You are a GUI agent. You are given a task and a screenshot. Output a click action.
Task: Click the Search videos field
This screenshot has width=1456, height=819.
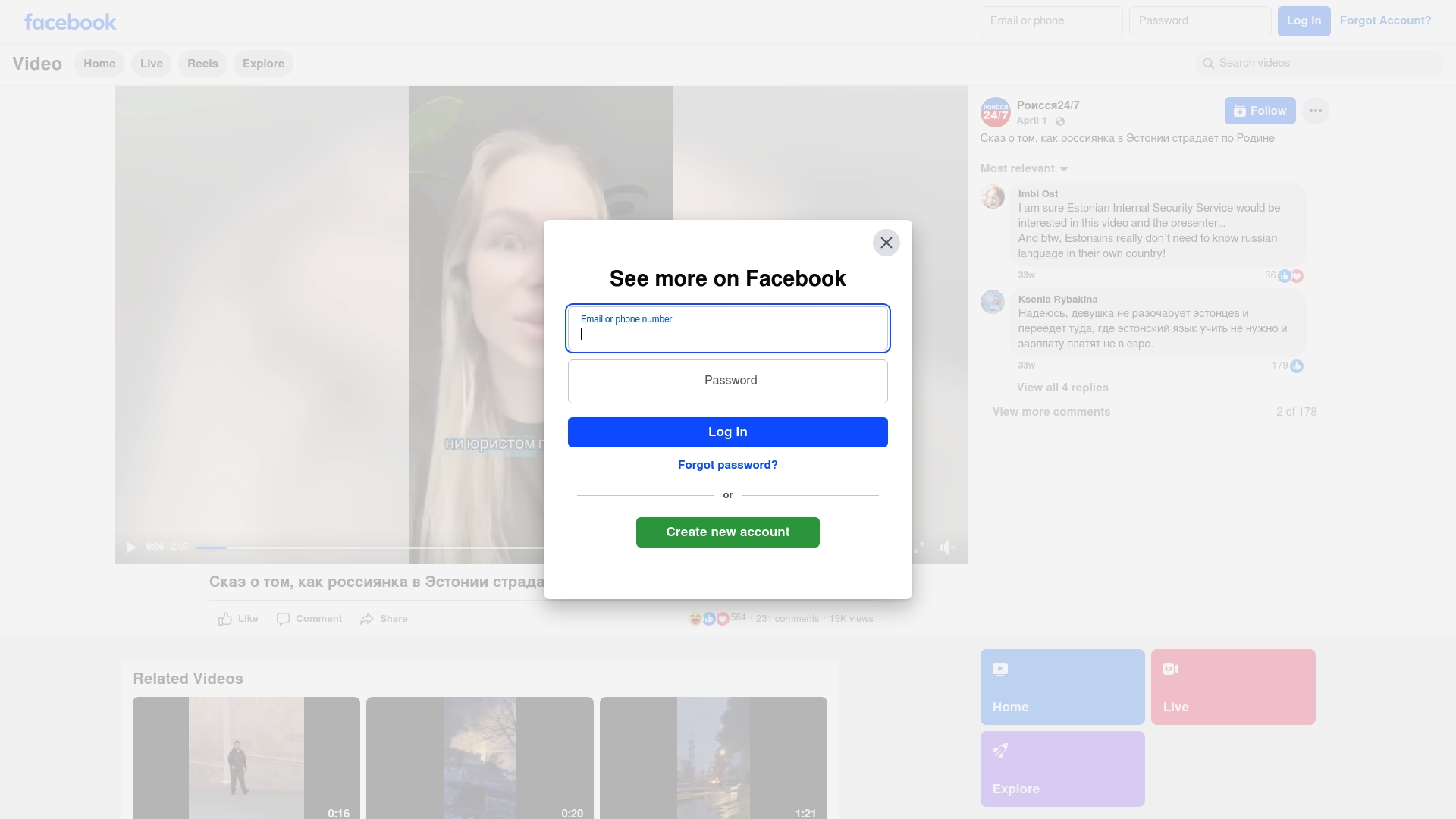point(1319,64)
